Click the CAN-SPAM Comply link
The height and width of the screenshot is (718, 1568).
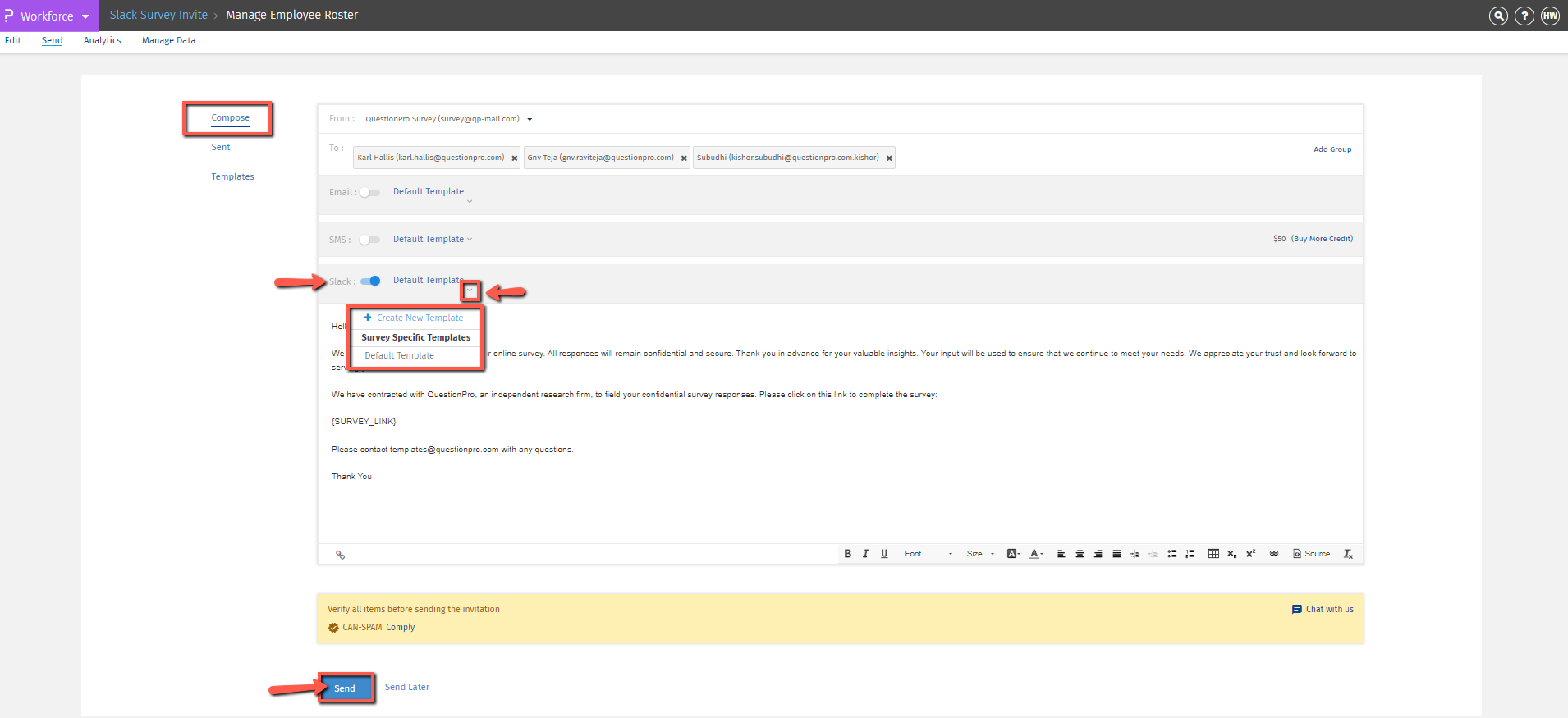401,628
